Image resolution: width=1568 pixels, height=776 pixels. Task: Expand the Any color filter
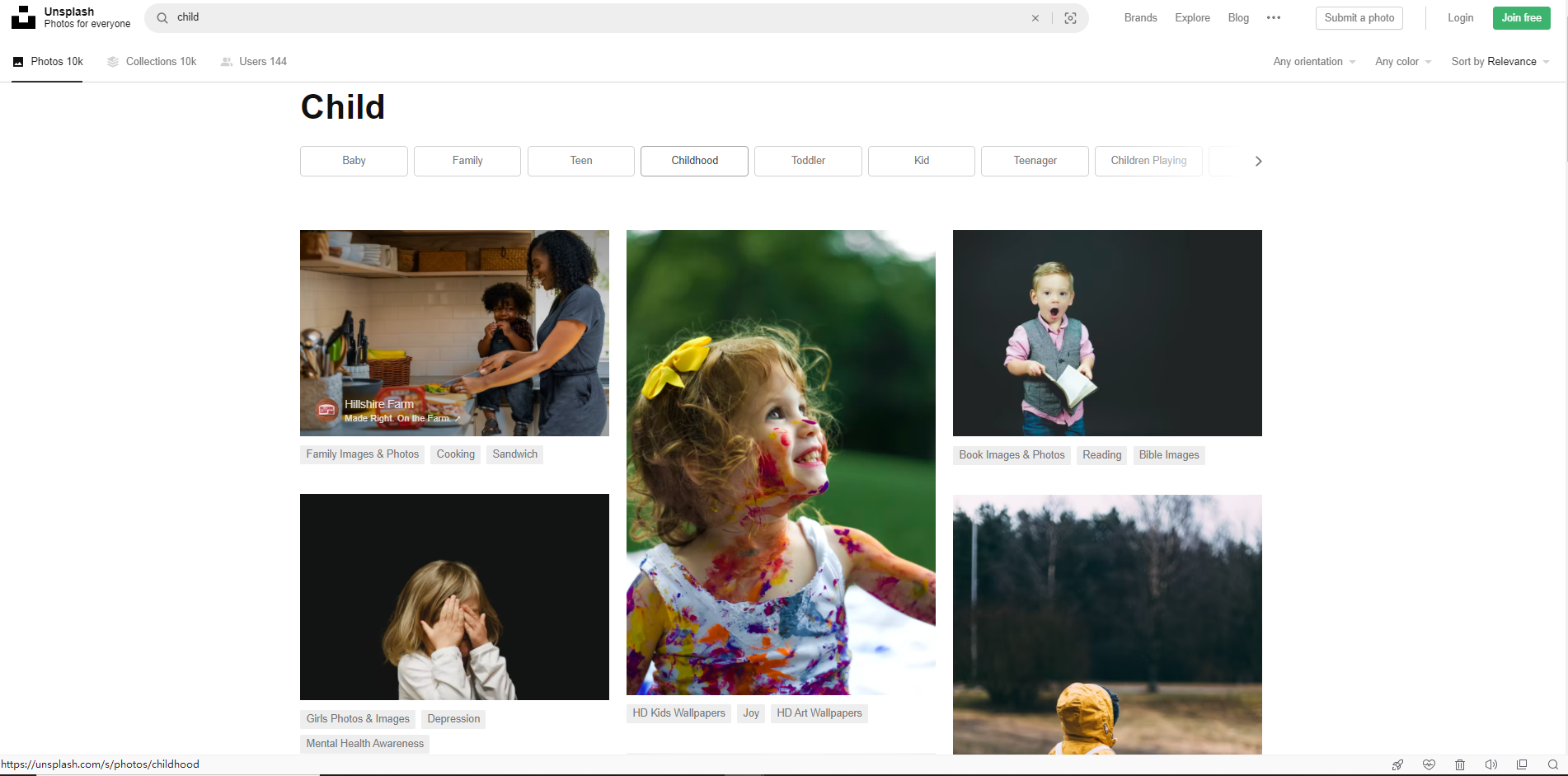[x=1403, y=62]
